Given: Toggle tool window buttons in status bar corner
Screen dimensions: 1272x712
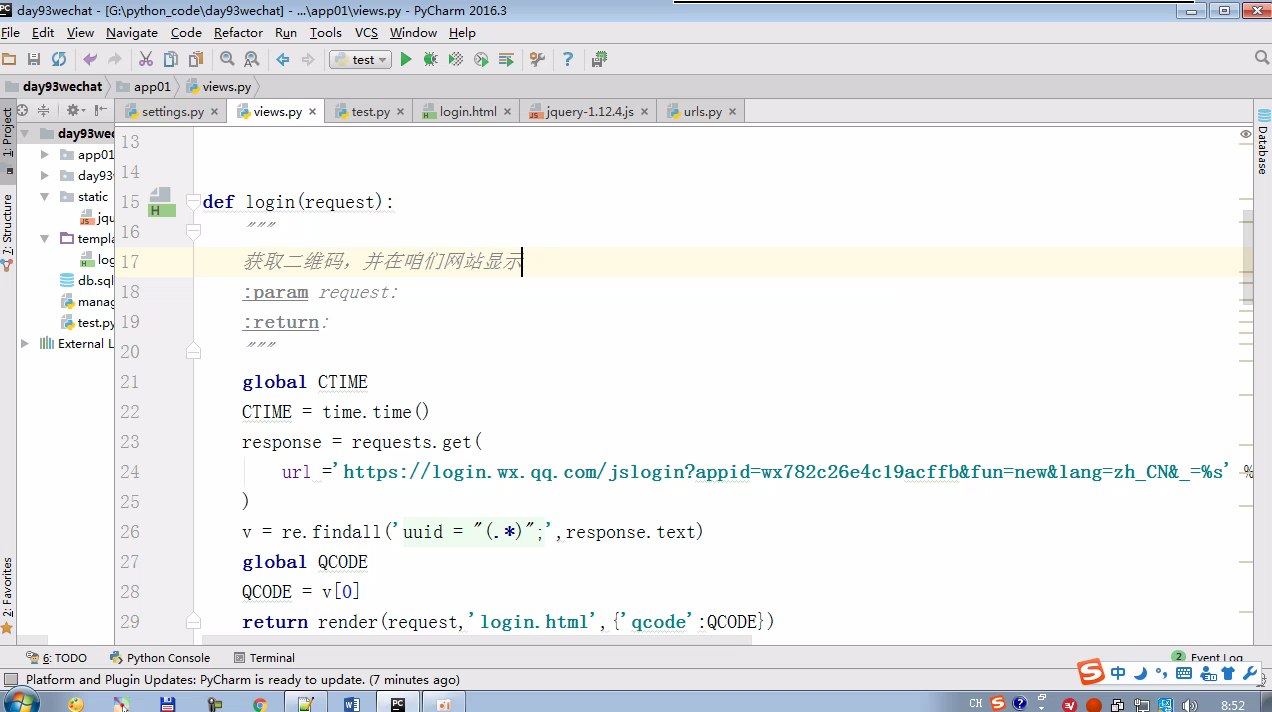Looking at the screenshot, I should click(11, 680).
